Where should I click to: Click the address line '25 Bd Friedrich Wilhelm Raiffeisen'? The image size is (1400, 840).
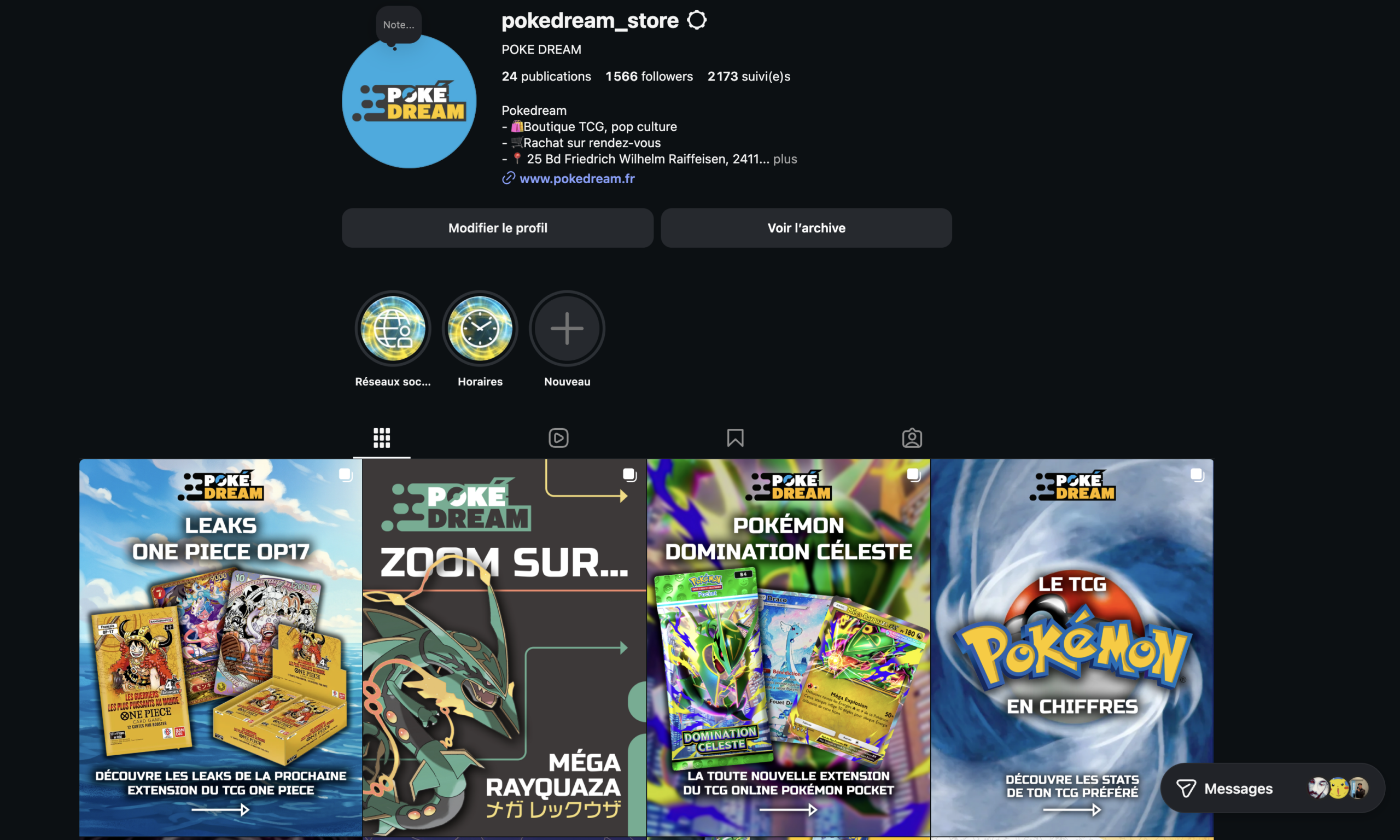[635, 159]
